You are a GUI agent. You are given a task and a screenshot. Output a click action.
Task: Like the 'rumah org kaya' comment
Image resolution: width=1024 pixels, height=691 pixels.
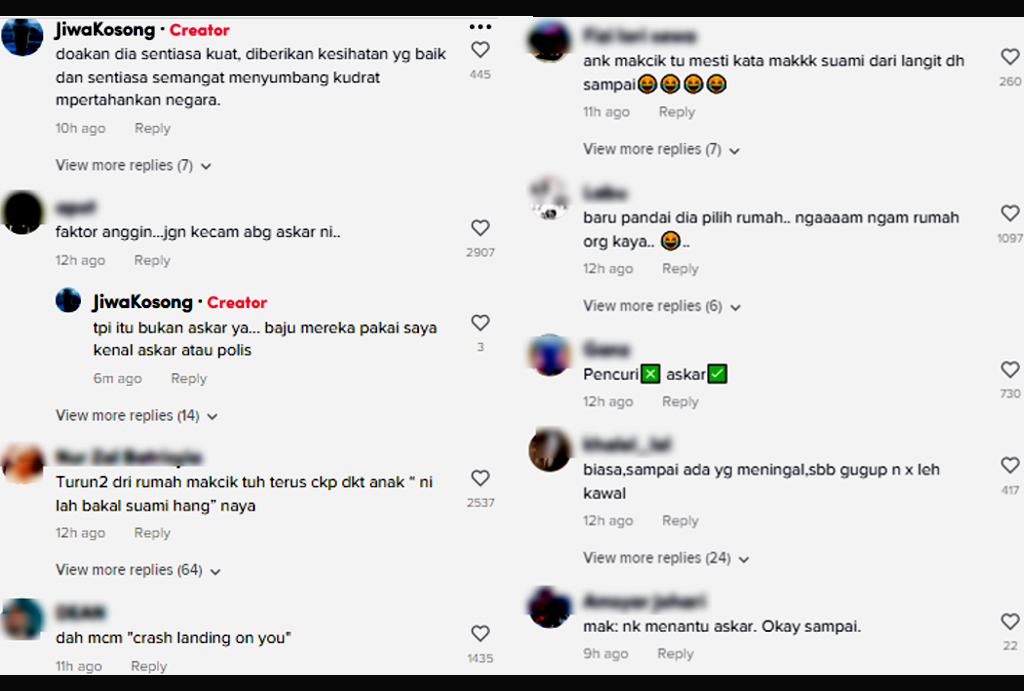[1010, 213]
